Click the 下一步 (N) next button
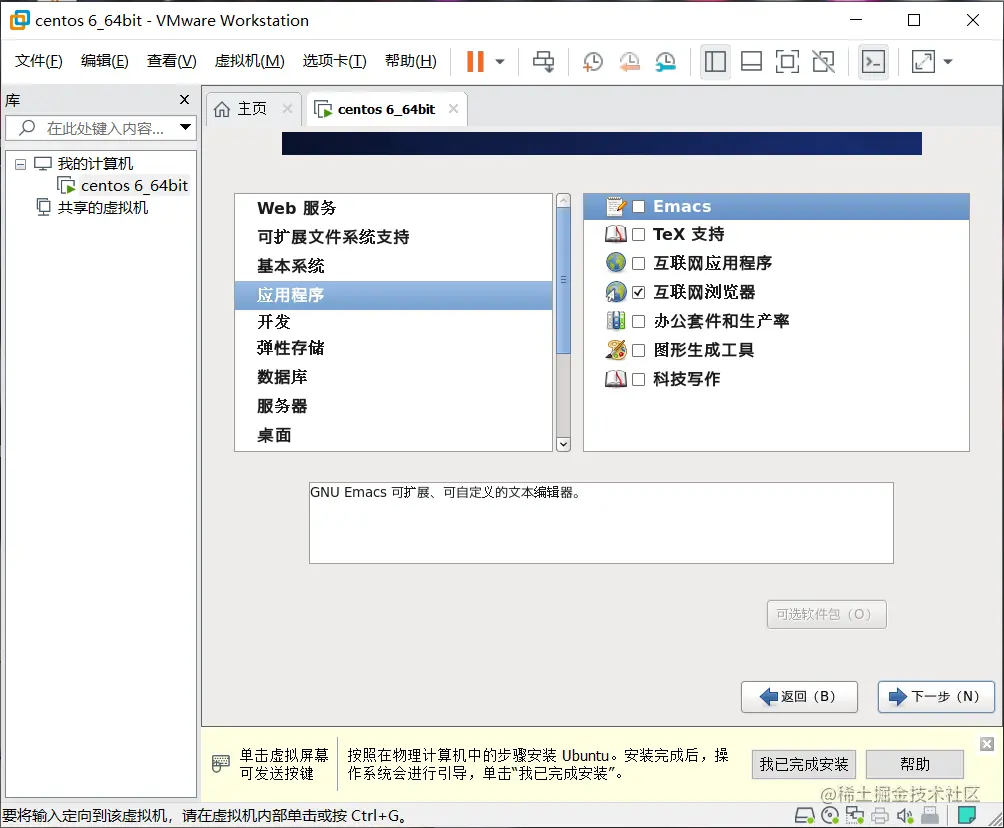 936,697
